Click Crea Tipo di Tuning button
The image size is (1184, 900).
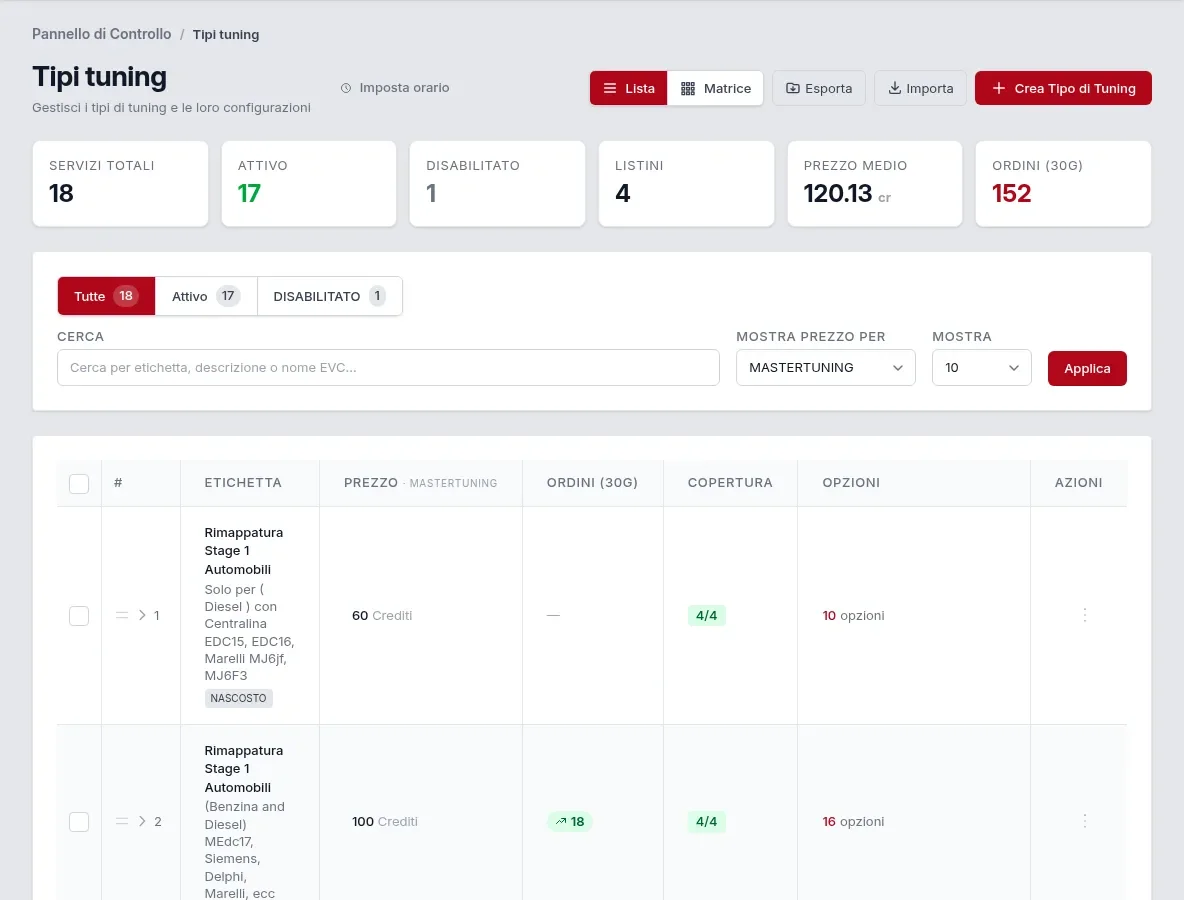pyautogui.click(x=1063, y=88)
